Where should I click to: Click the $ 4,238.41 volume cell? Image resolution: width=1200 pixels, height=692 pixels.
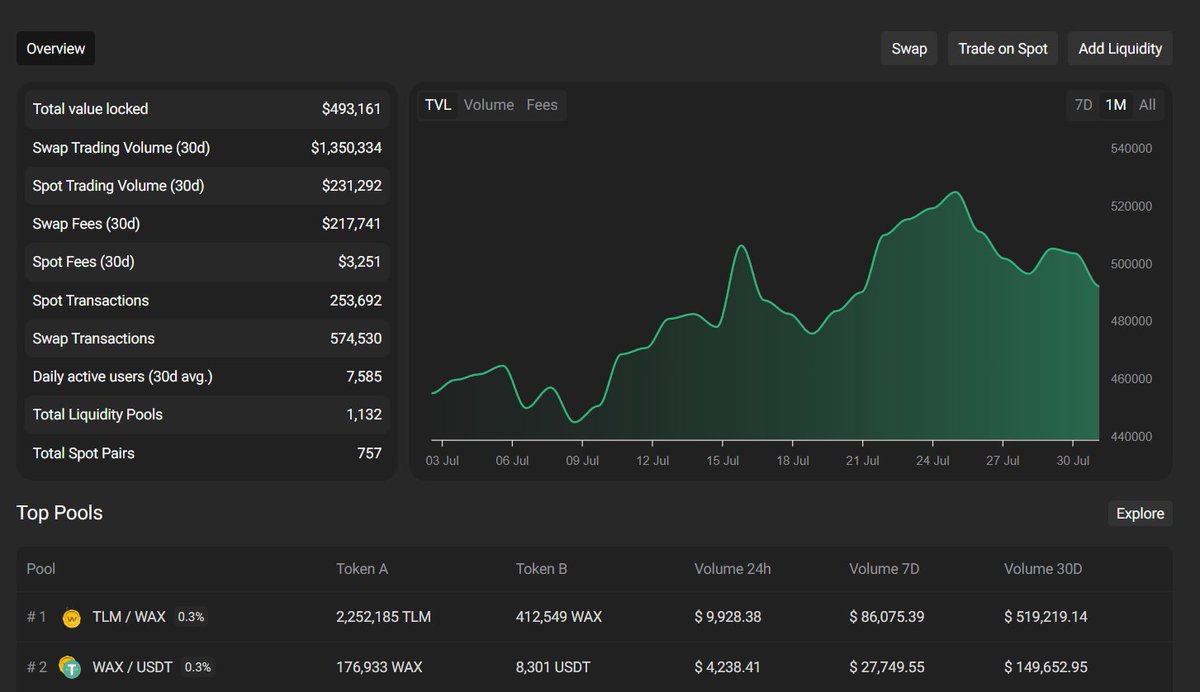click(728, 667)
